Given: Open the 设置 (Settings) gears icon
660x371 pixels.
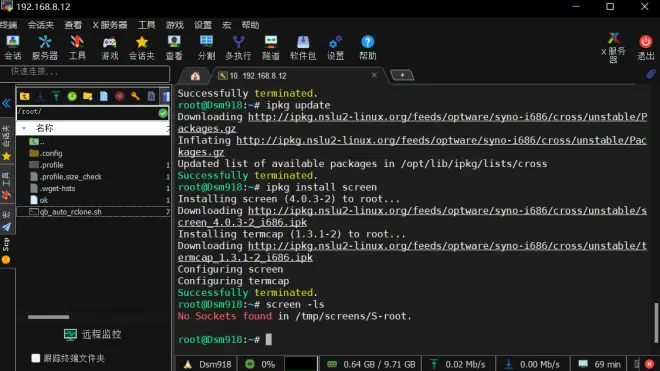Looking at the screenshot, I should [335, 47].
